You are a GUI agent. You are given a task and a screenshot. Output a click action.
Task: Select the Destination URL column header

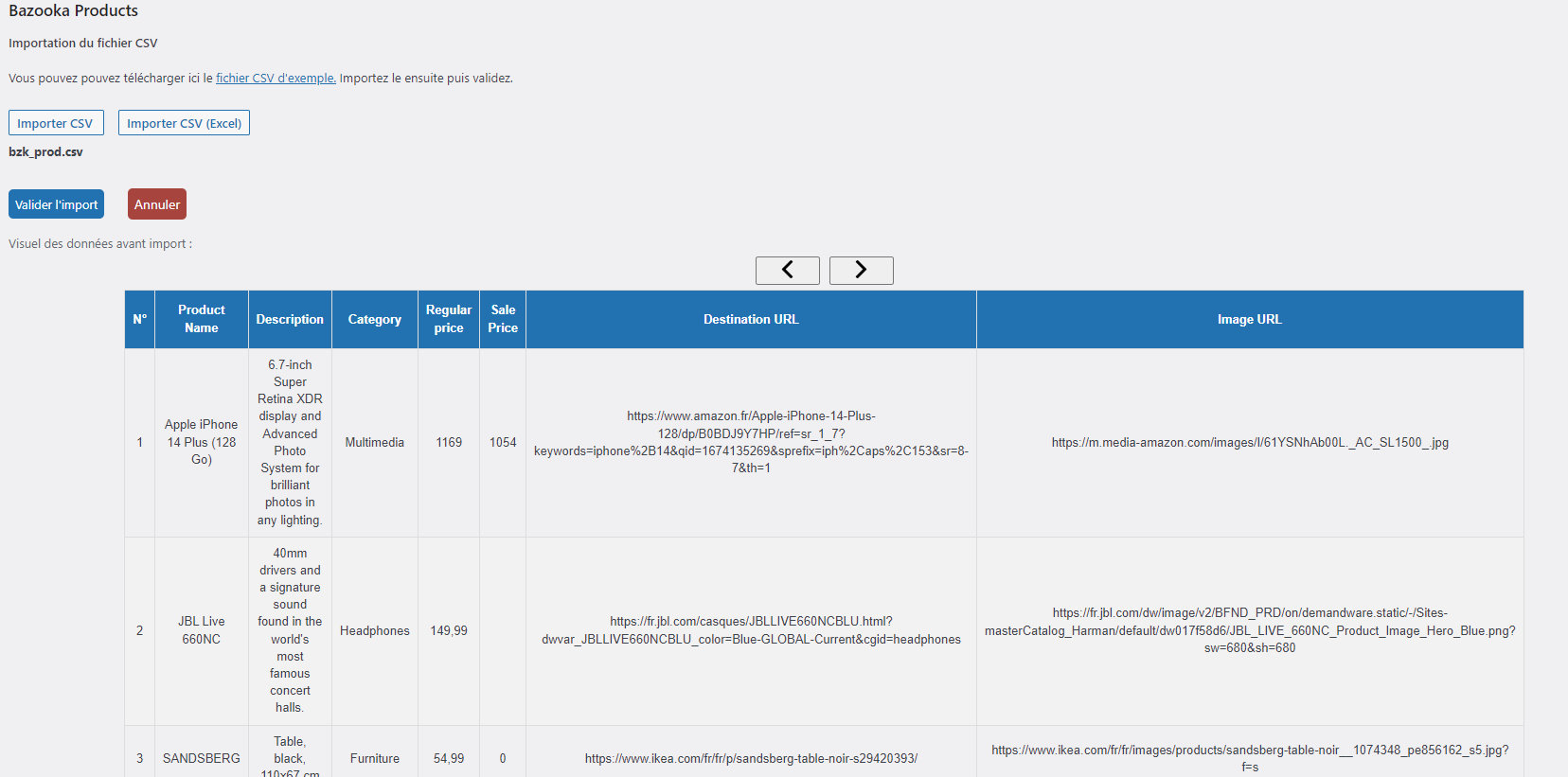751,320
